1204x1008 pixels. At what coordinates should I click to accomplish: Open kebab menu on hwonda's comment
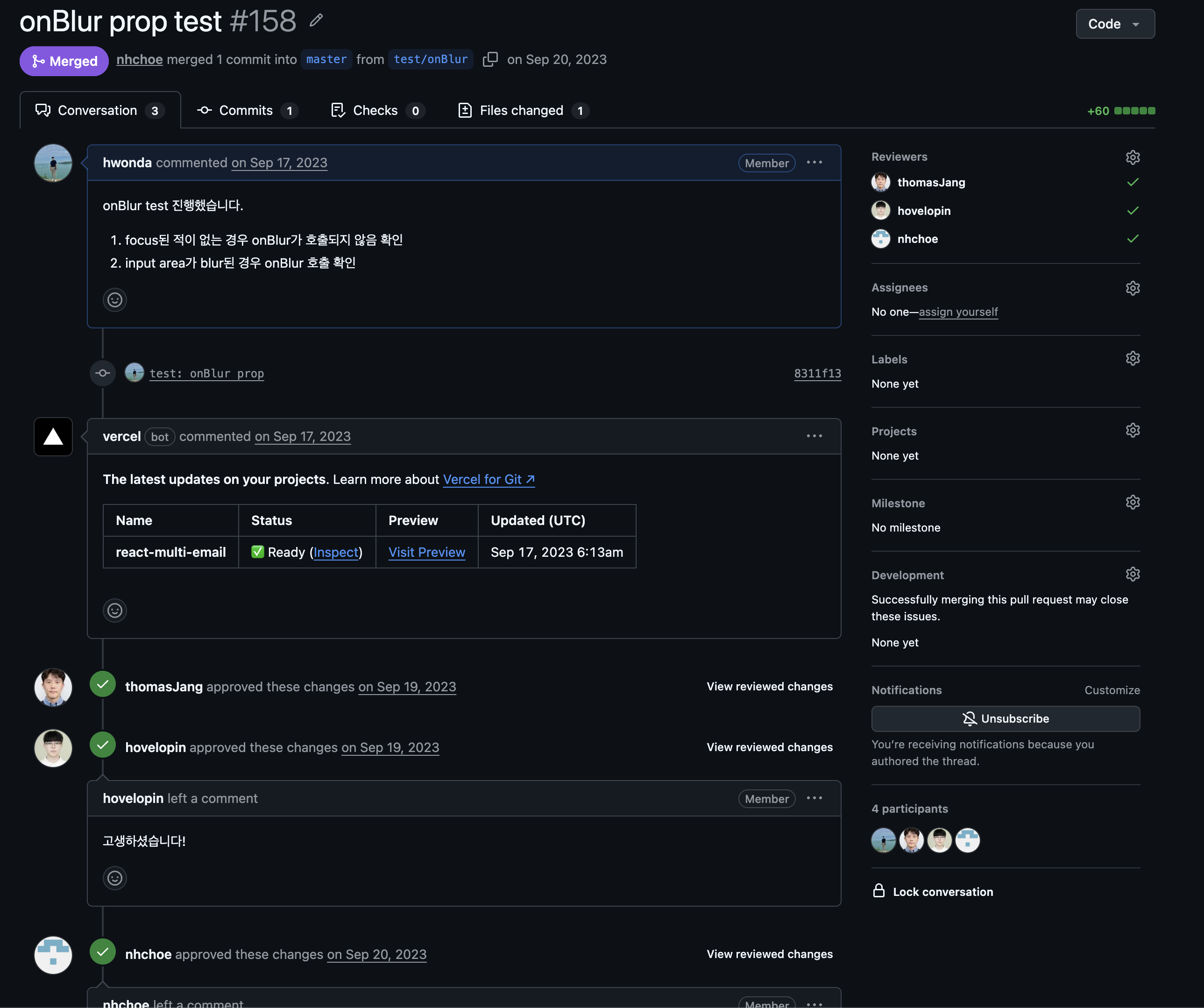coord(814,163)
